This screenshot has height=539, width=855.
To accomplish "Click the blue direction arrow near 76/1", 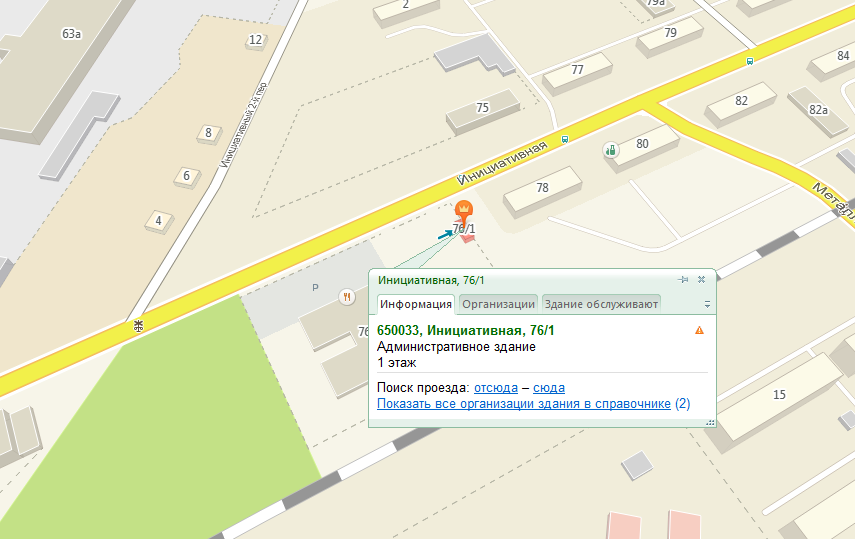I will click(445, 235).
